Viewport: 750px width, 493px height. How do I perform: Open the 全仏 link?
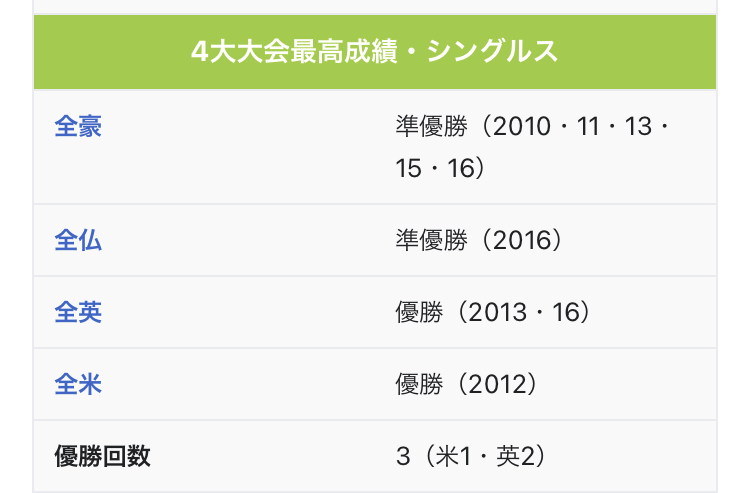click(x=78, y=240)
